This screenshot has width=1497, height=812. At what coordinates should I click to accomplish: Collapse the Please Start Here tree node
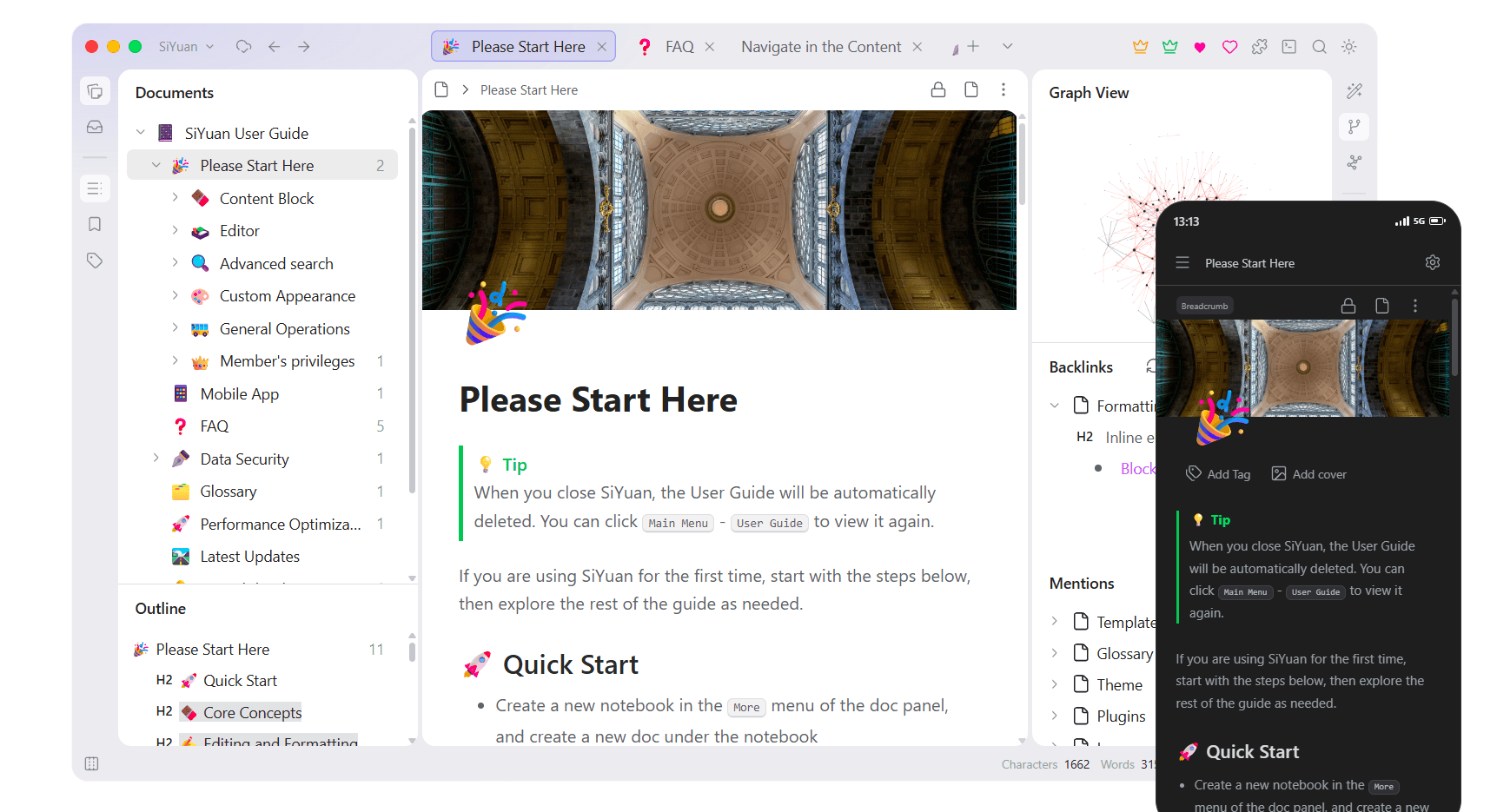pyautogui.click(x=156, y=165)
